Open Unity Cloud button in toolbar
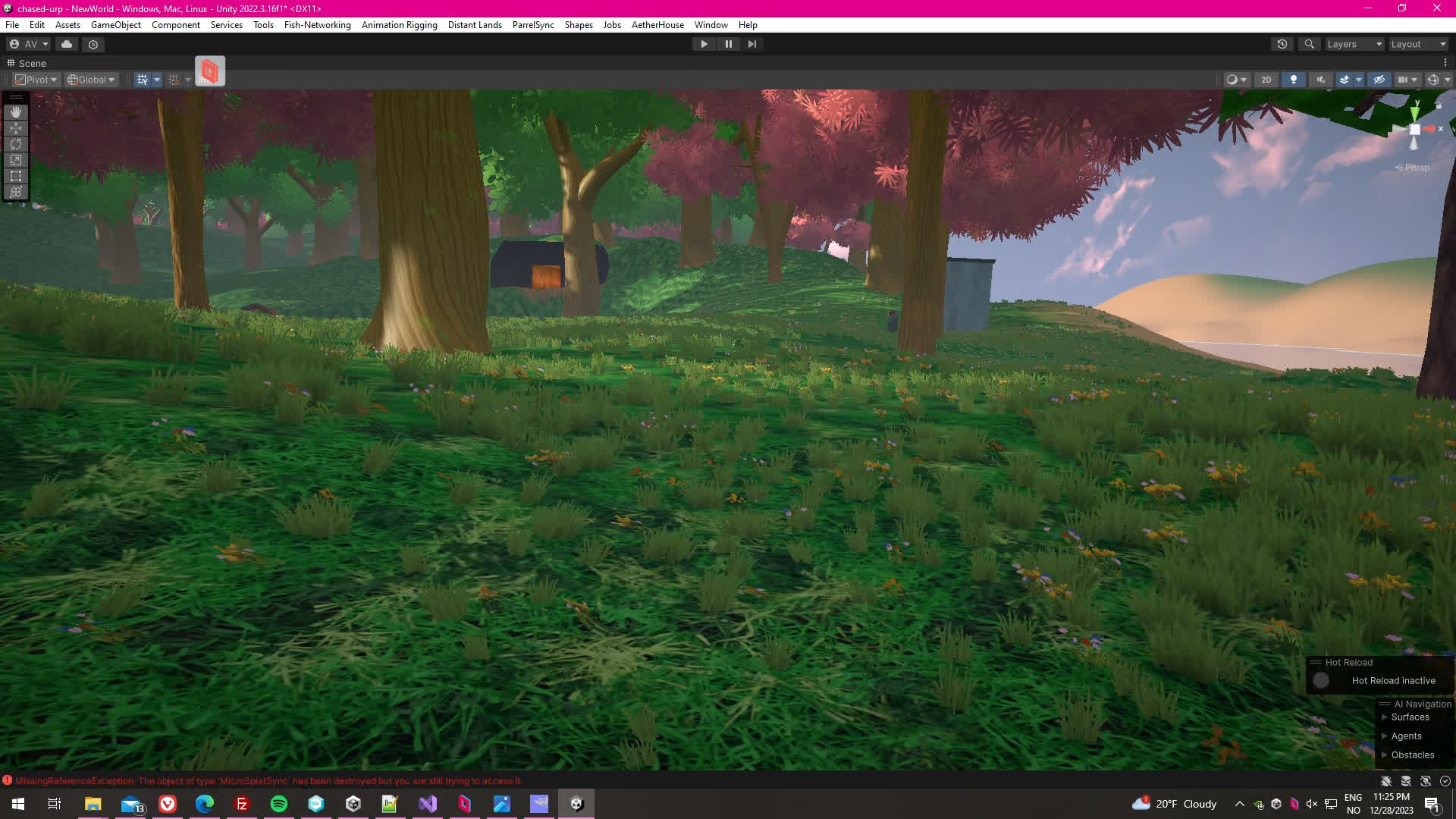The height and width of the screenshot is (819, 1456). pyautogui.click(x=67, y=44)
